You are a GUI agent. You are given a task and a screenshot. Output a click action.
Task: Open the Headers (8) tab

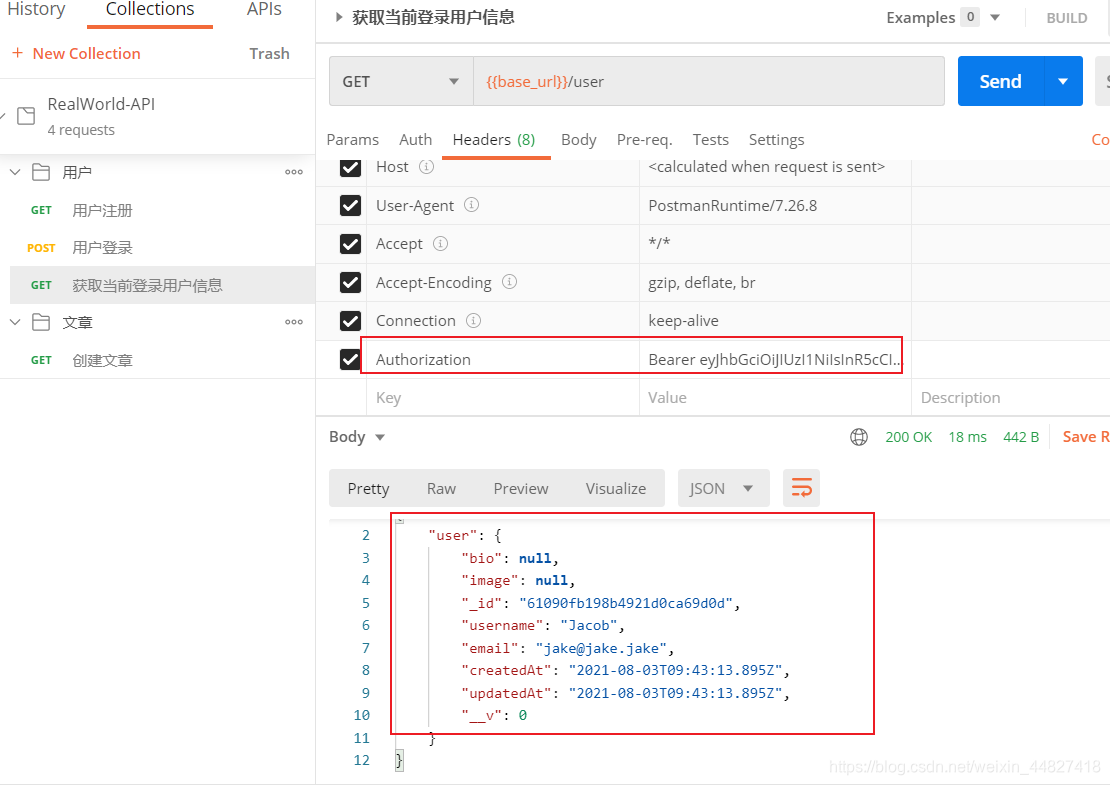click(494, 139)
